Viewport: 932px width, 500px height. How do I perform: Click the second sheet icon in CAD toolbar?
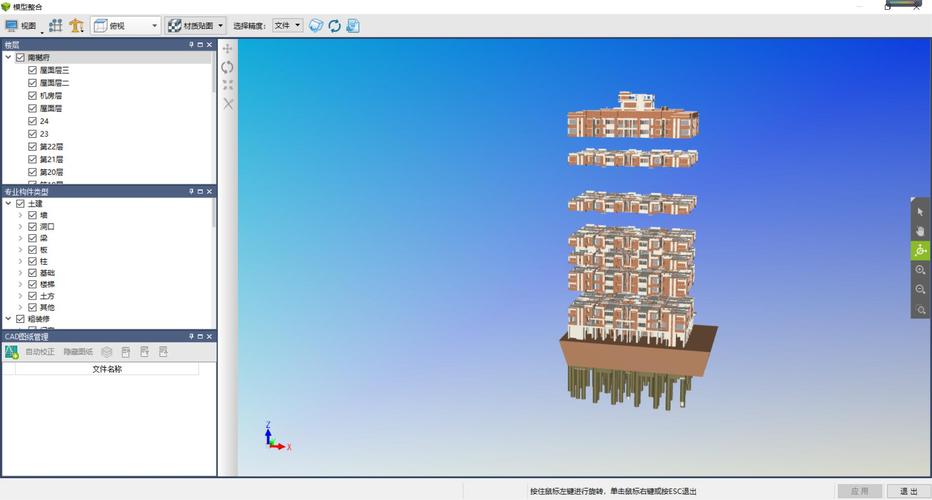pos(144,352)
